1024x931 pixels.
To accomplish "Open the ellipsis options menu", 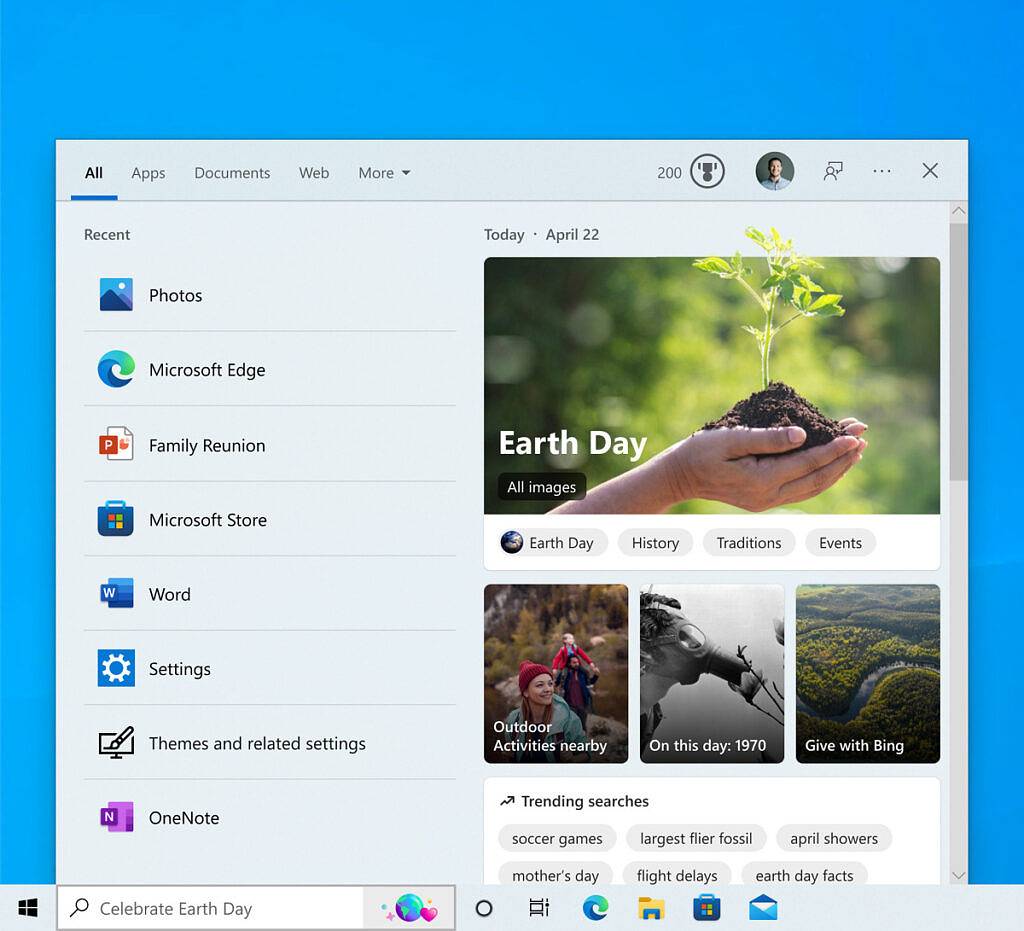I will coord(882,171).
